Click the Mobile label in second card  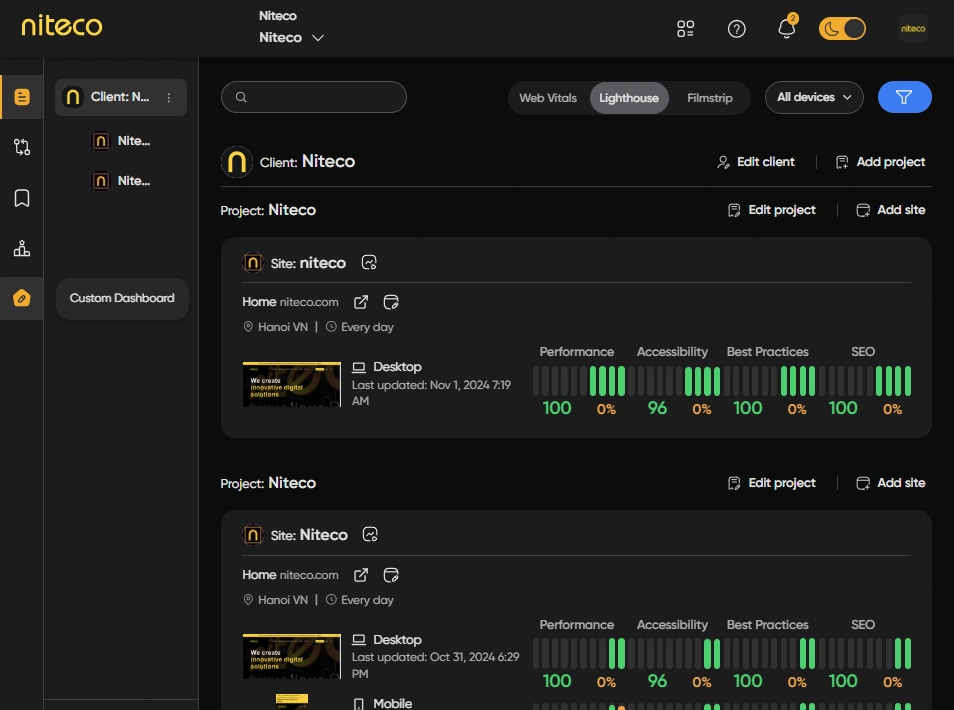[392, 703]
